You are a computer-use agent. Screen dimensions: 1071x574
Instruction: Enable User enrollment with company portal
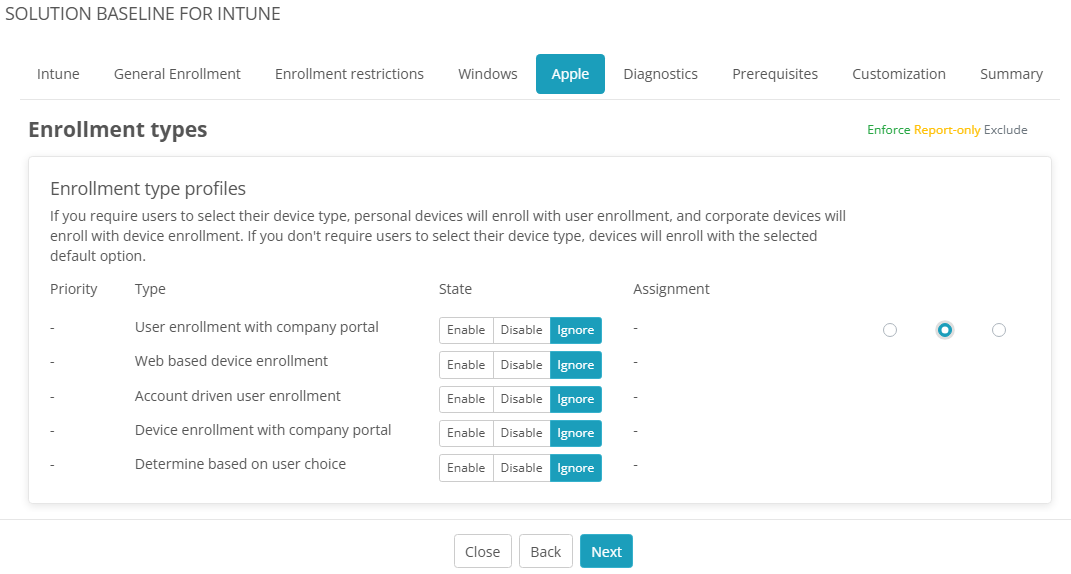[466, 330]
